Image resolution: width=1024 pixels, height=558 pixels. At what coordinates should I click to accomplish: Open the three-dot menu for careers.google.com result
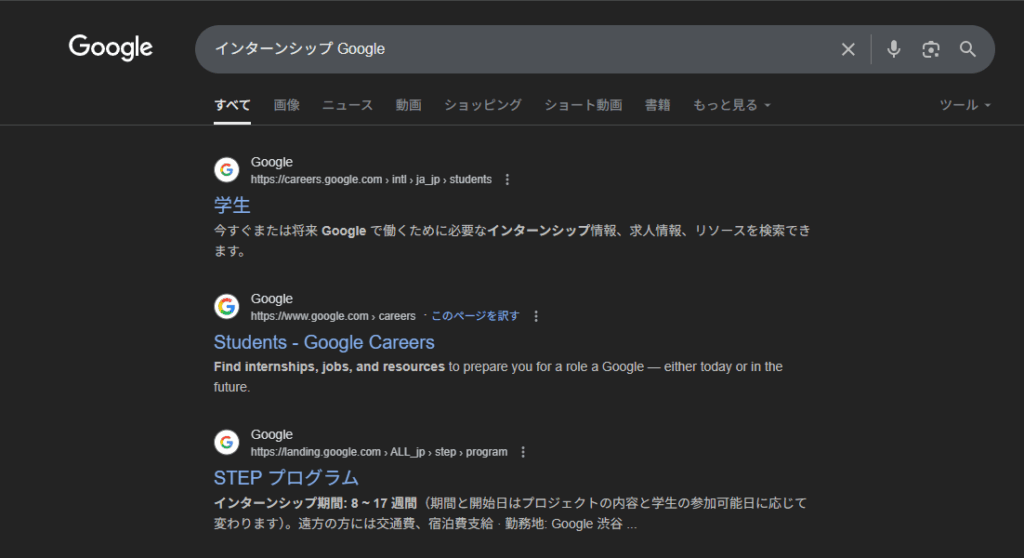click(507, 180)
